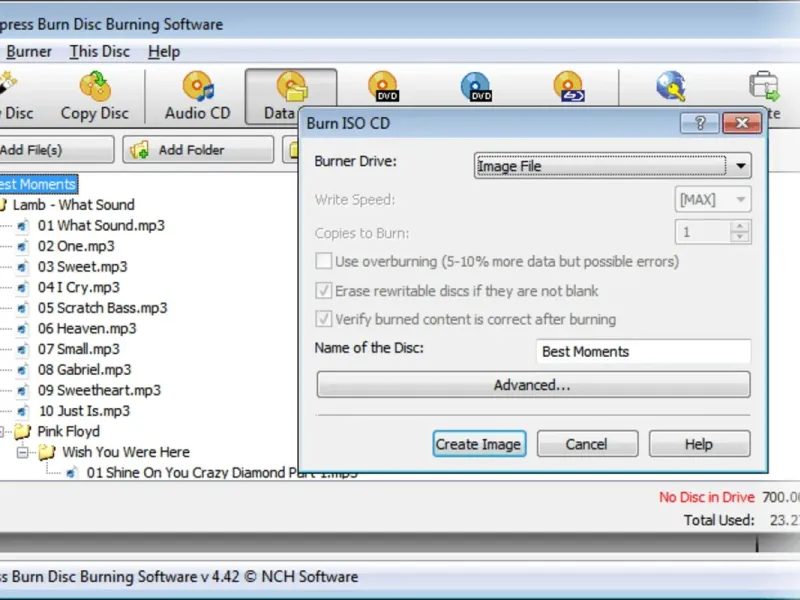The width and height of the screenshot is (800, 600).
Task: Click the Create Image button
Action: coord(479,444)
